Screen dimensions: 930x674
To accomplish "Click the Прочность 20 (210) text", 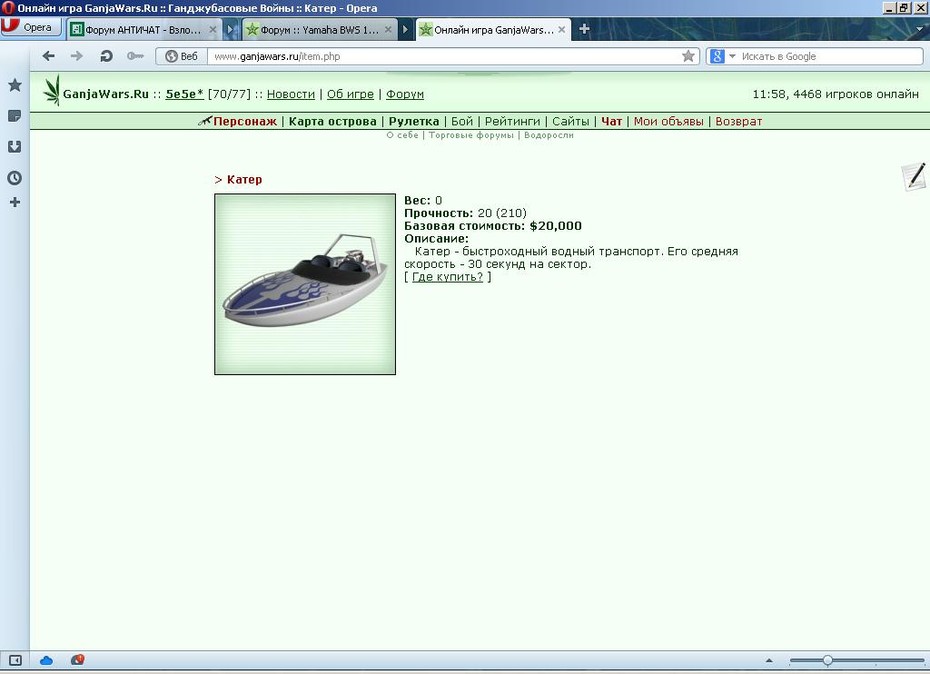I will [466, 213].
